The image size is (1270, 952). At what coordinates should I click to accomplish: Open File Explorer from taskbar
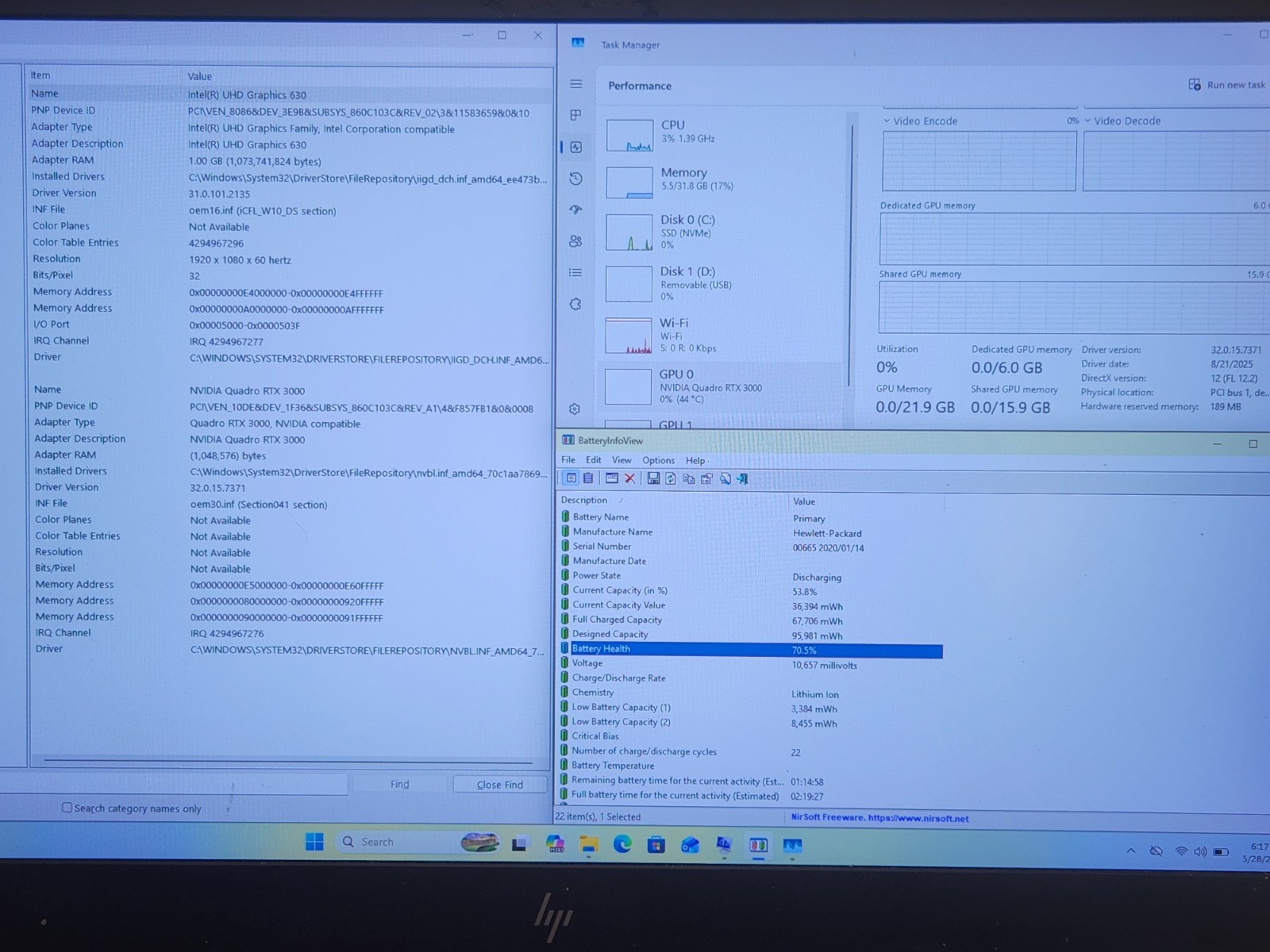click(x=588, y=845)
